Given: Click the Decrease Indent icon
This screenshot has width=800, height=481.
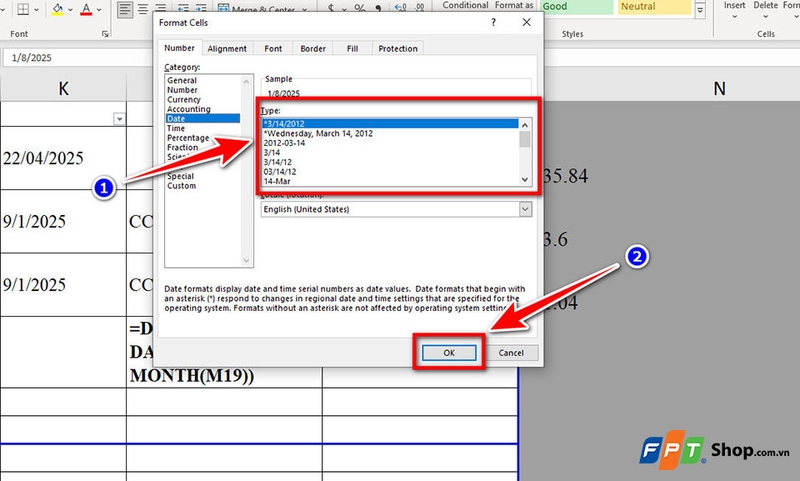Looking at the screenshot, I should tap(183, 9).
